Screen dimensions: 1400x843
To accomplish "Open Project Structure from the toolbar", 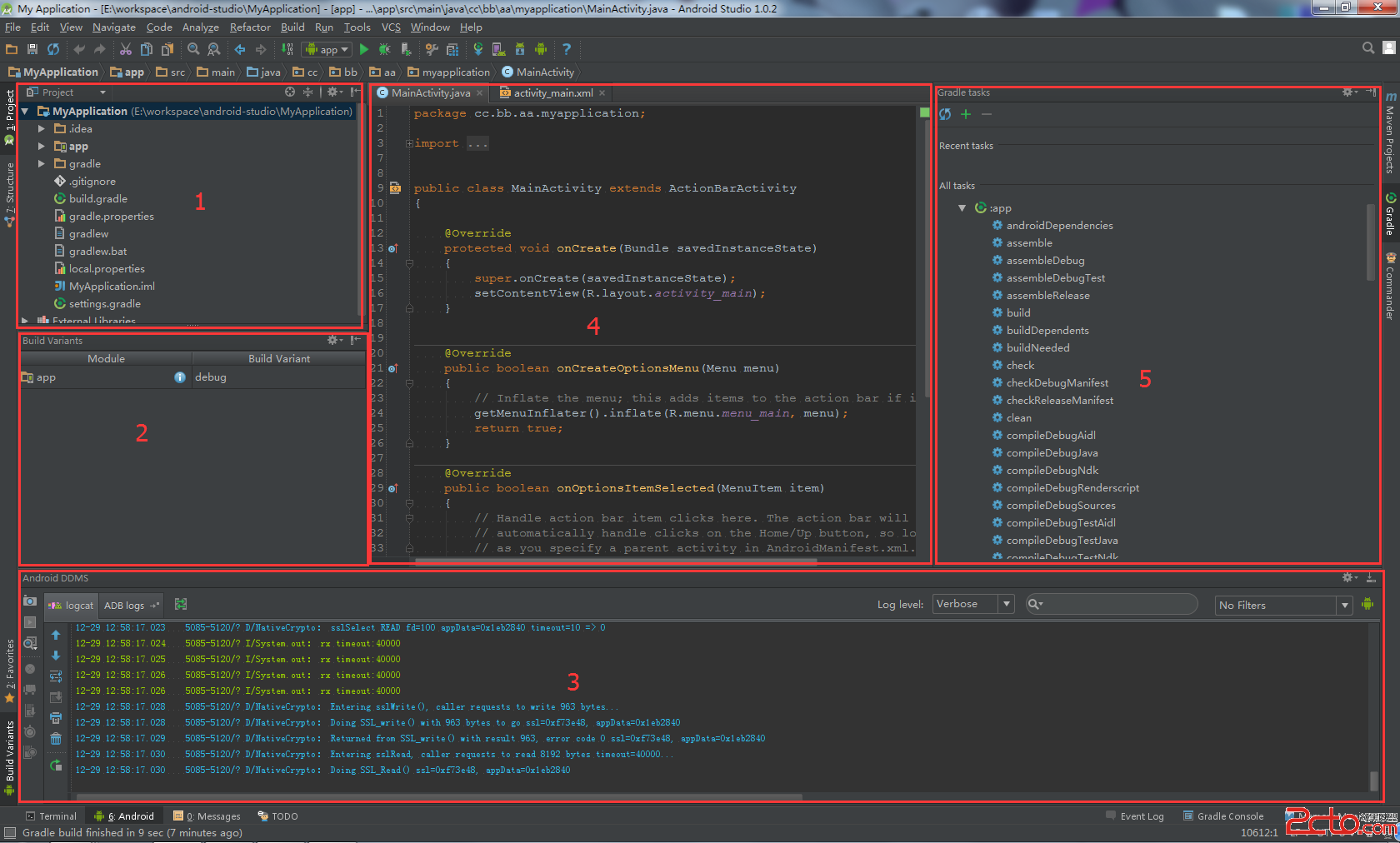I will click(452, 50).
